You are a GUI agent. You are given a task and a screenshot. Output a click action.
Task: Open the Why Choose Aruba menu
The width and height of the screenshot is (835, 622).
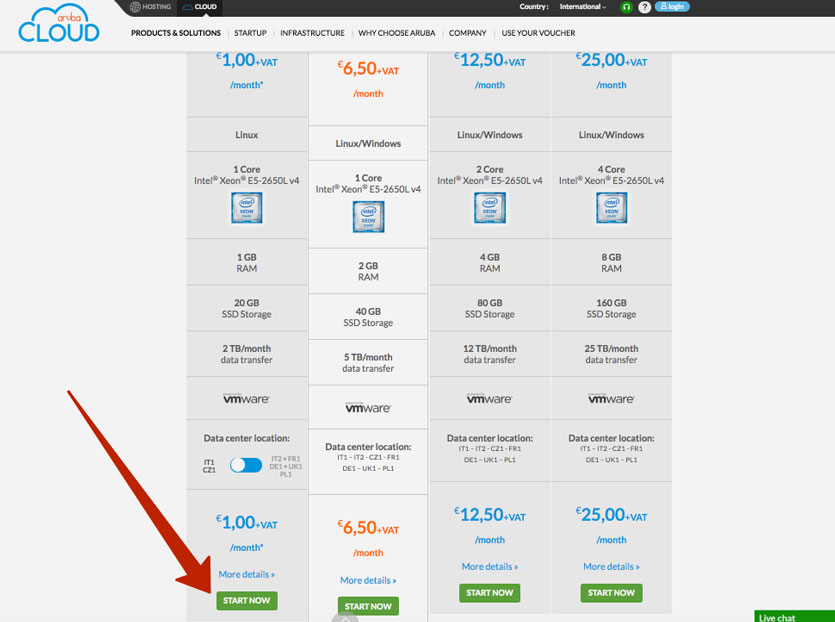click(x=397, y=33)
